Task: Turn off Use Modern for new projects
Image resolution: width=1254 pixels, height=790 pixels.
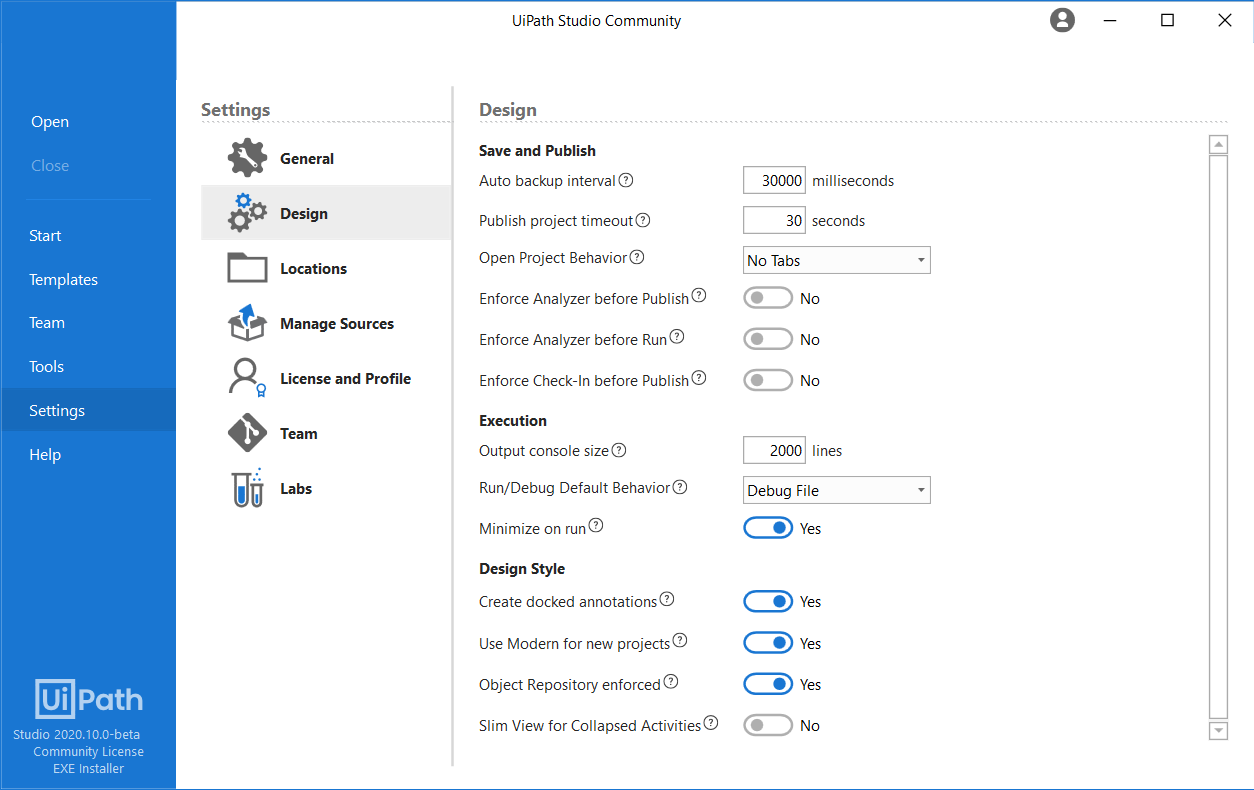Action: 768,643
